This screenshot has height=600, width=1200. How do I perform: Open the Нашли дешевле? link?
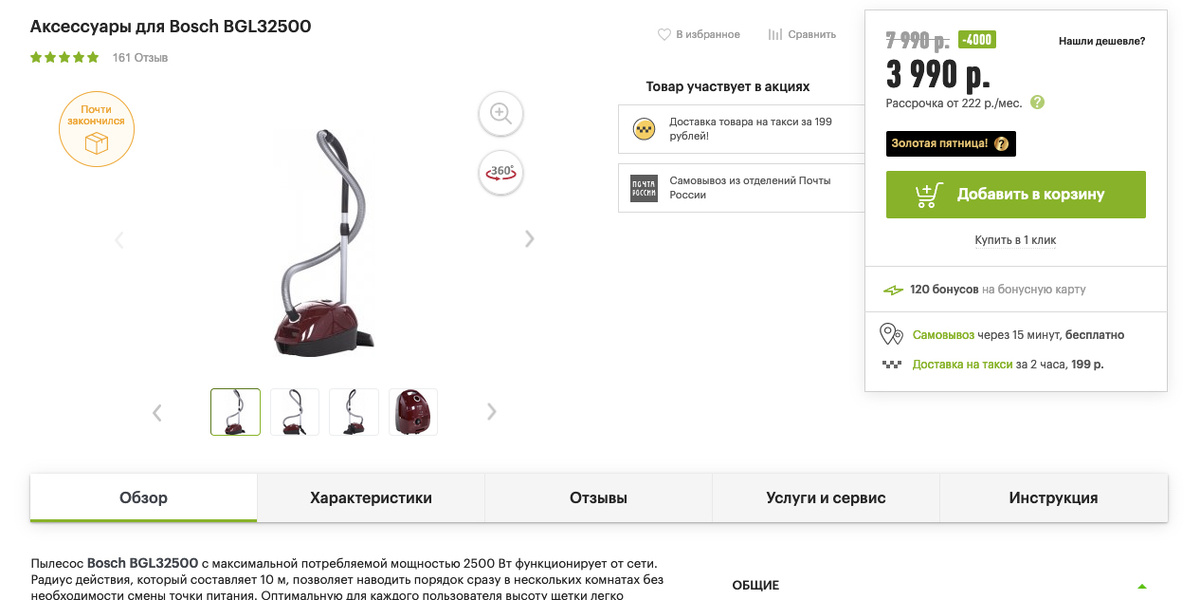pyautogui.click(x=1102, y=41)
